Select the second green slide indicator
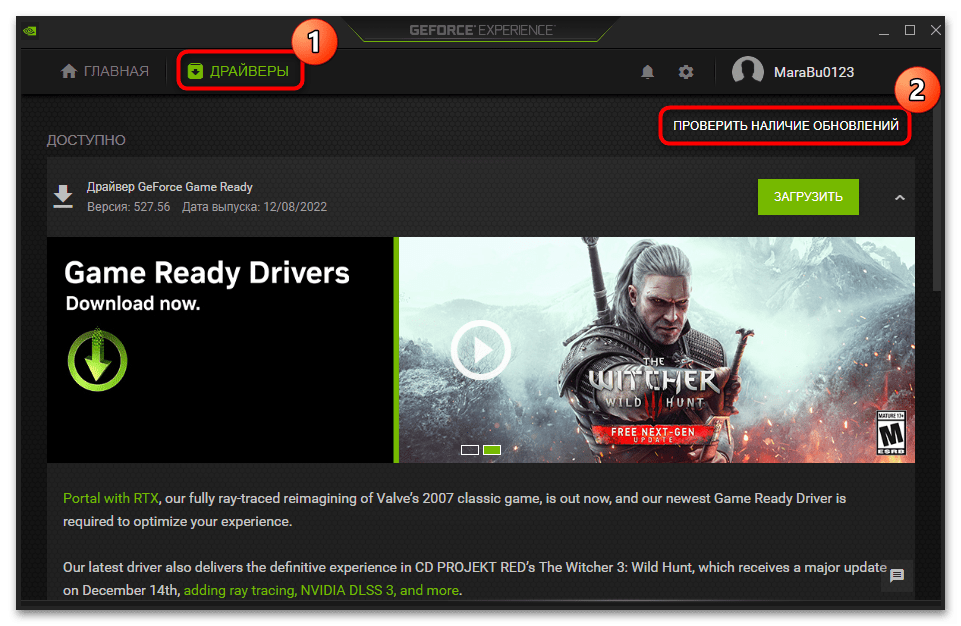 (492, 450)
